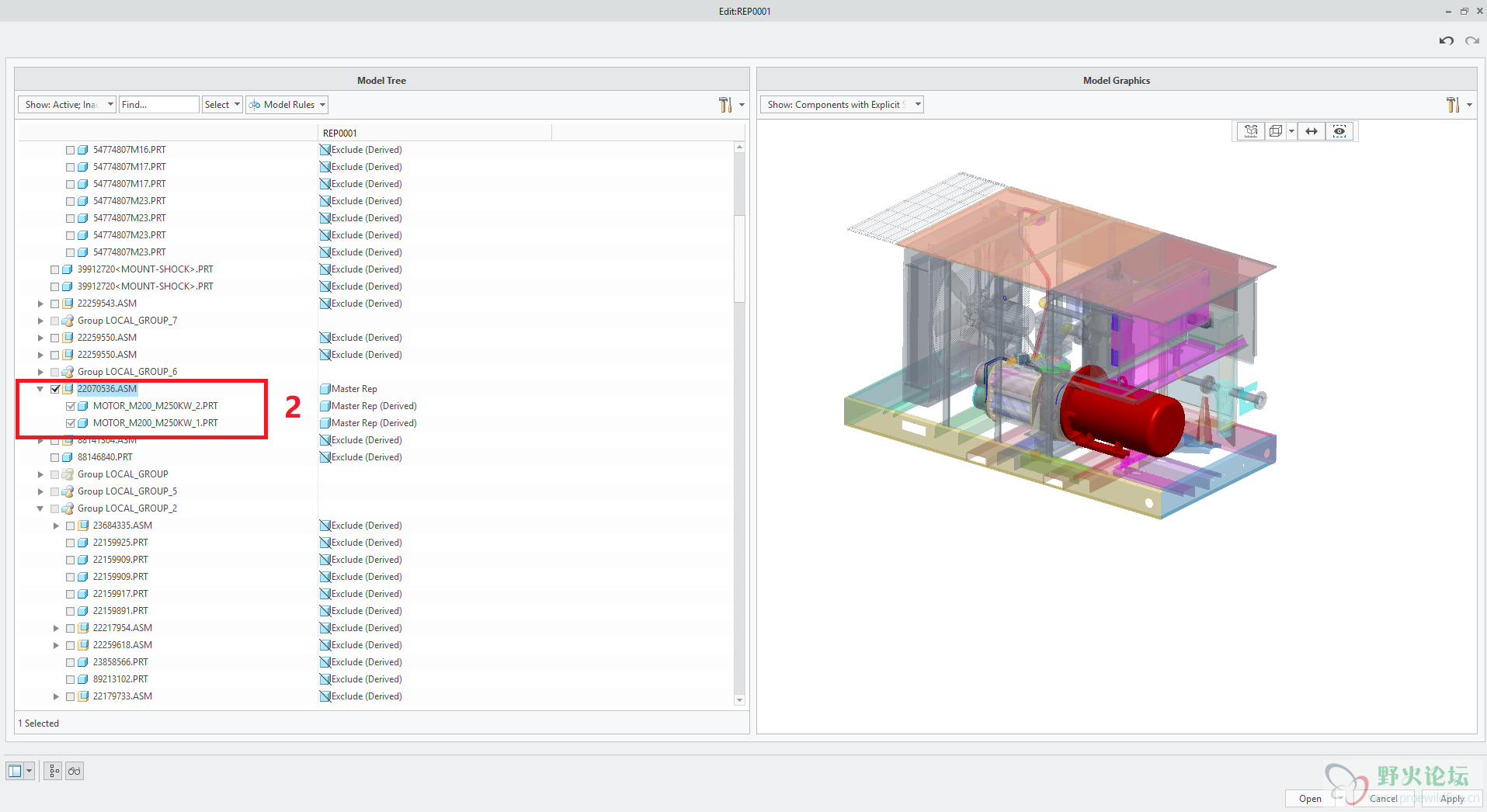This screenshot has height=812, width=1487.
Task: Collapse the 22070536.ASM node
Action: [x=40, y=389]
